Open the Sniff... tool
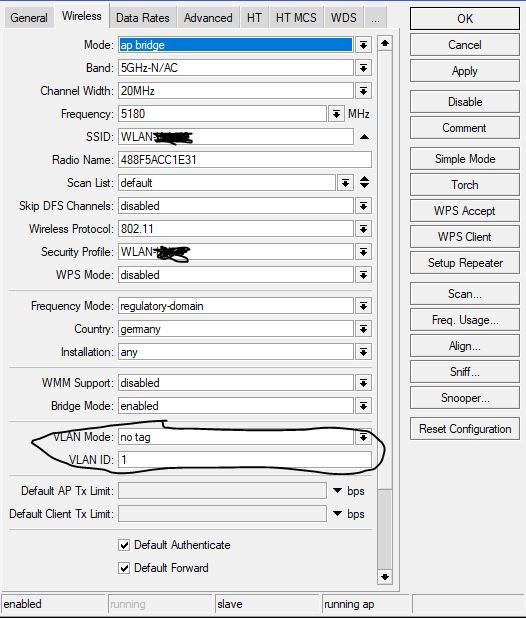The image size is (526, 619). (x=465, y=372)
